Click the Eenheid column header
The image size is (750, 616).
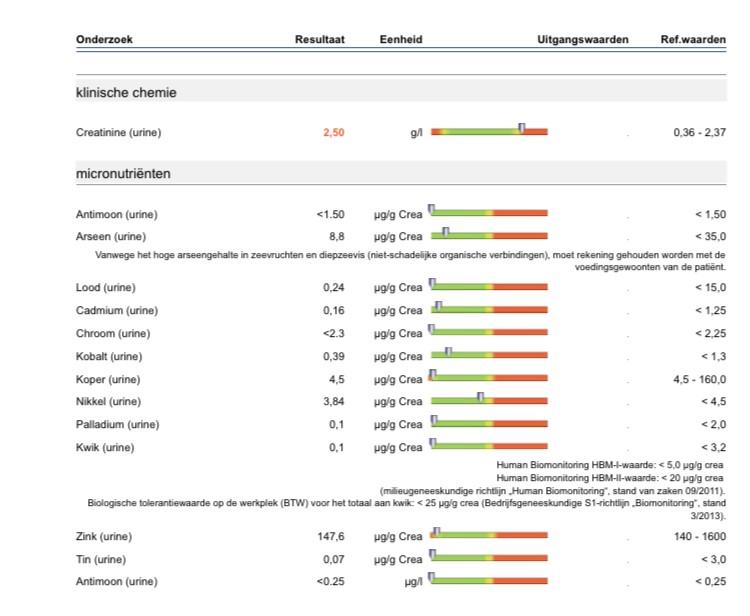pos(401,40)
